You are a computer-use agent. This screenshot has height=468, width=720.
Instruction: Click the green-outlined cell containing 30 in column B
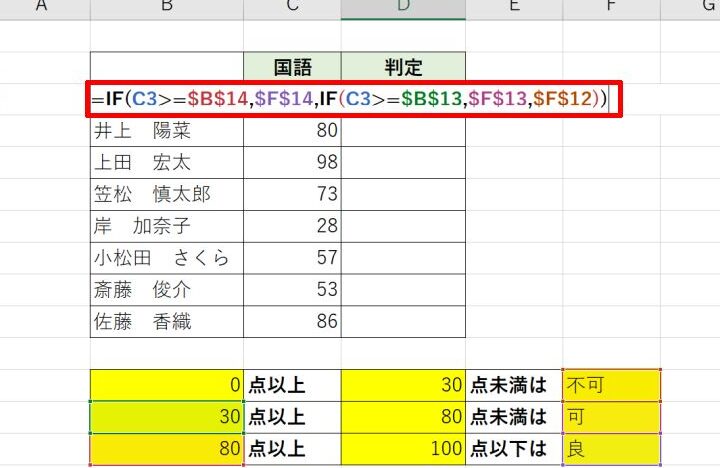[x=167, y=417]
